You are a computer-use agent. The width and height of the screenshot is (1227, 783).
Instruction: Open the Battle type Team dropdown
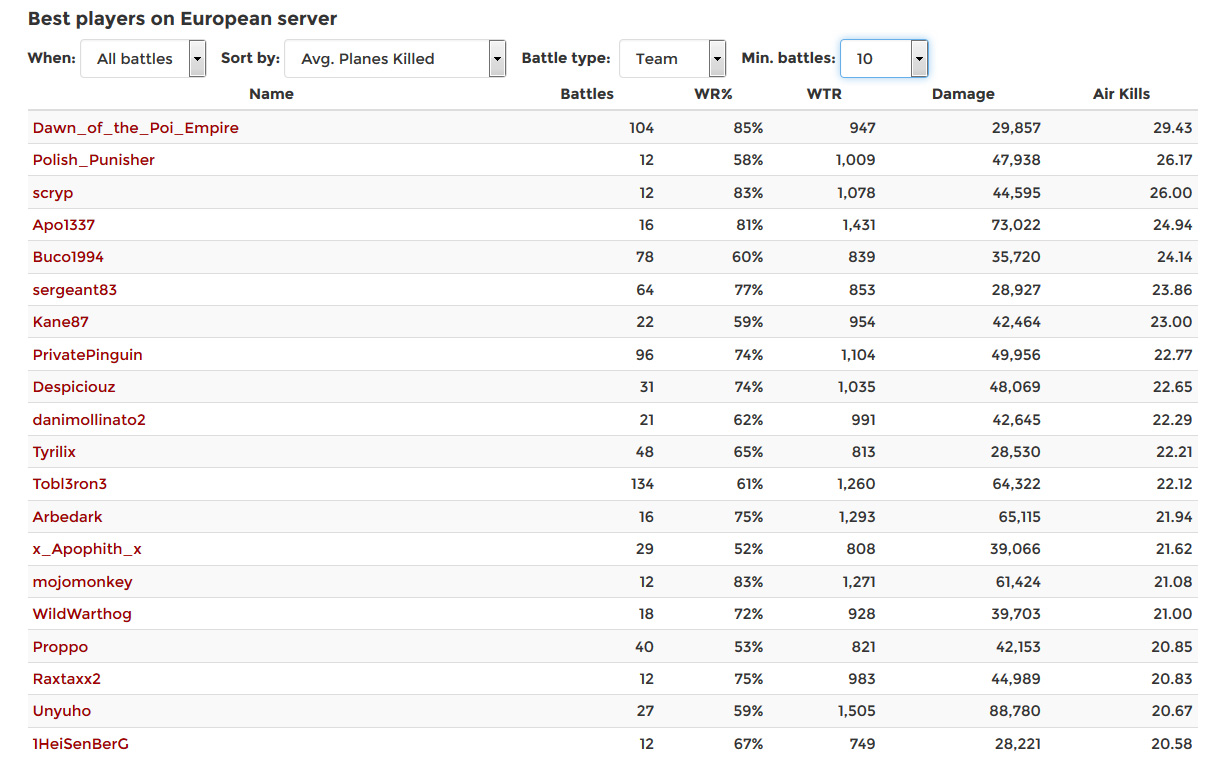(x=673, y=59)
